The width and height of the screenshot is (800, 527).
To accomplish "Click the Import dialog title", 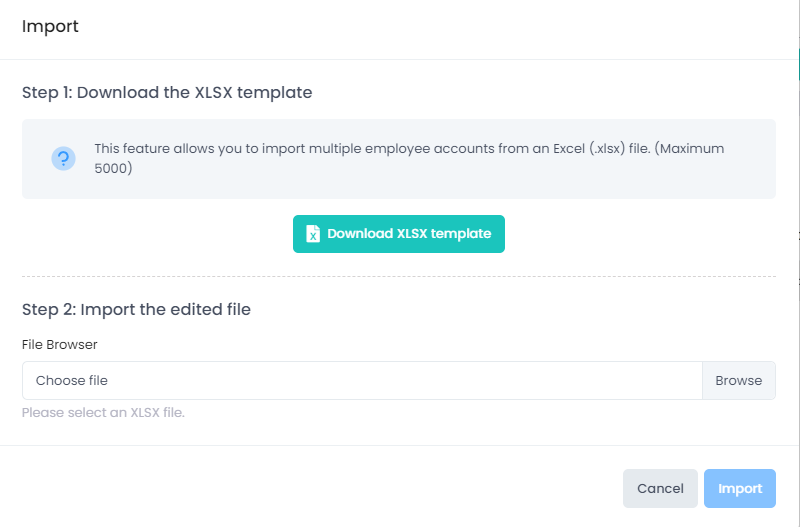I will point(50,27).
